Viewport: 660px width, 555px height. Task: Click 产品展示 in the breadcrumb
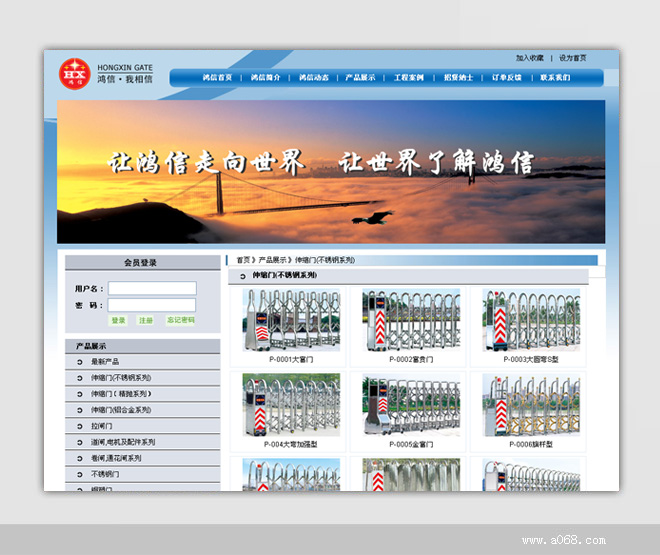[272, 260]
